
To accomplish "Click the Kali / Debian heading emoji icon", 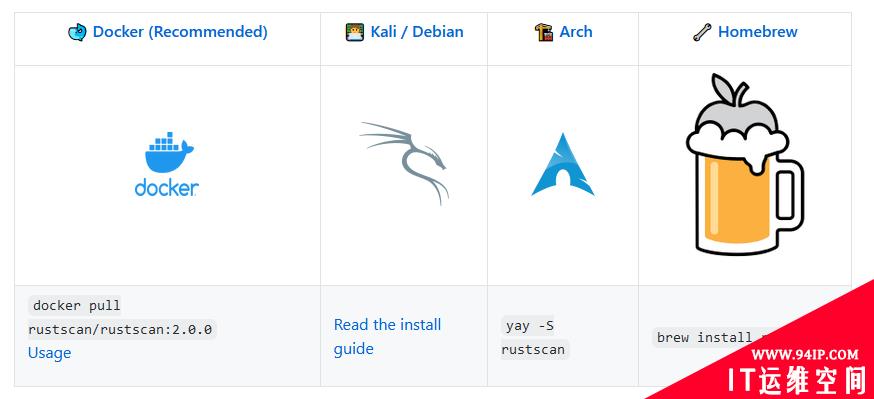I will click(355, 32).
